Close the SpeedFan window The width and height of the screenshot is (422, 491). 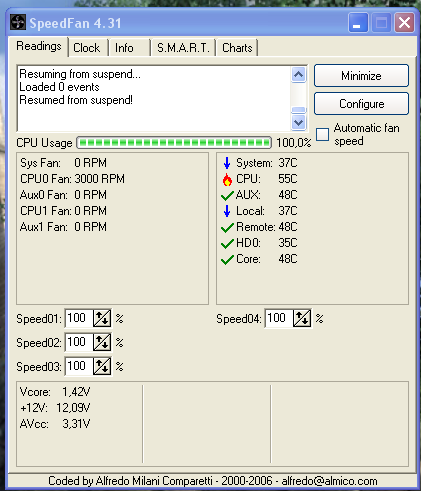404,23
